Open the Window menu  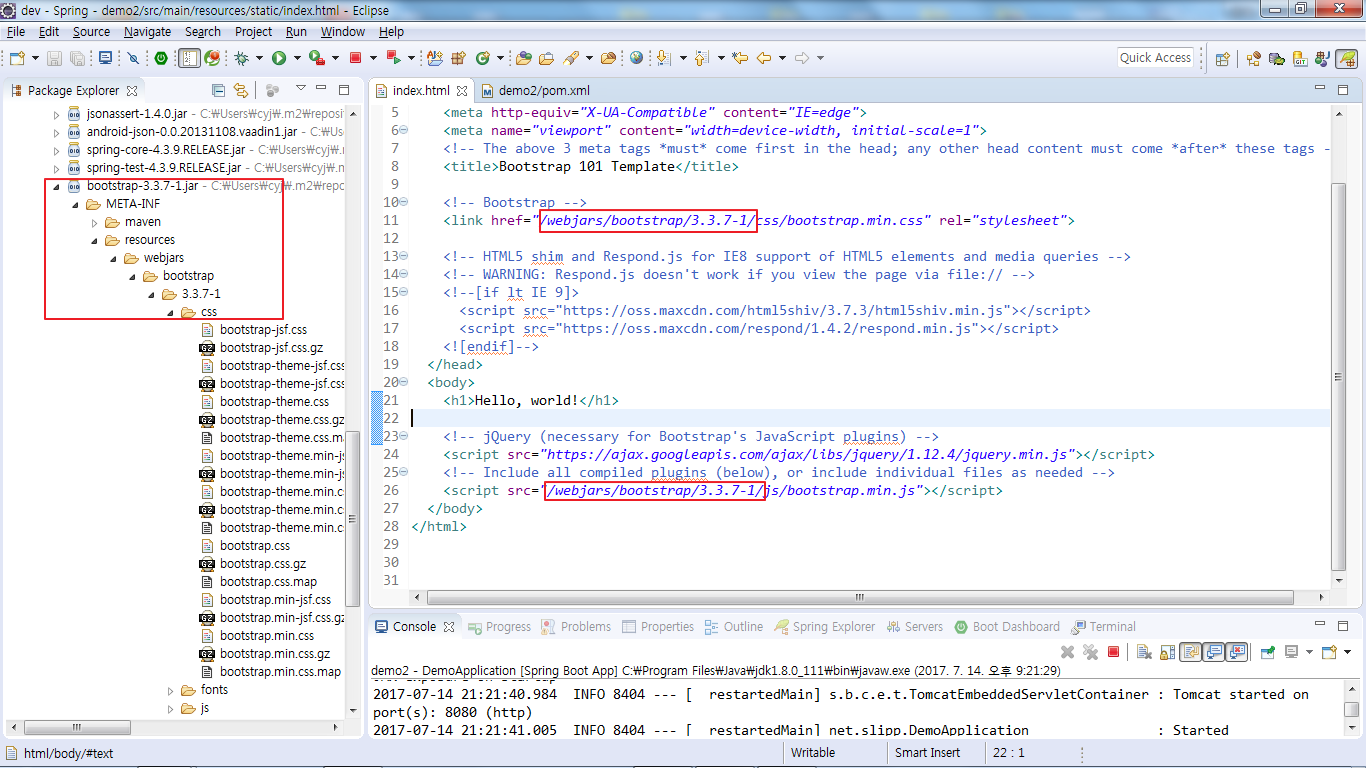[343, 31]
